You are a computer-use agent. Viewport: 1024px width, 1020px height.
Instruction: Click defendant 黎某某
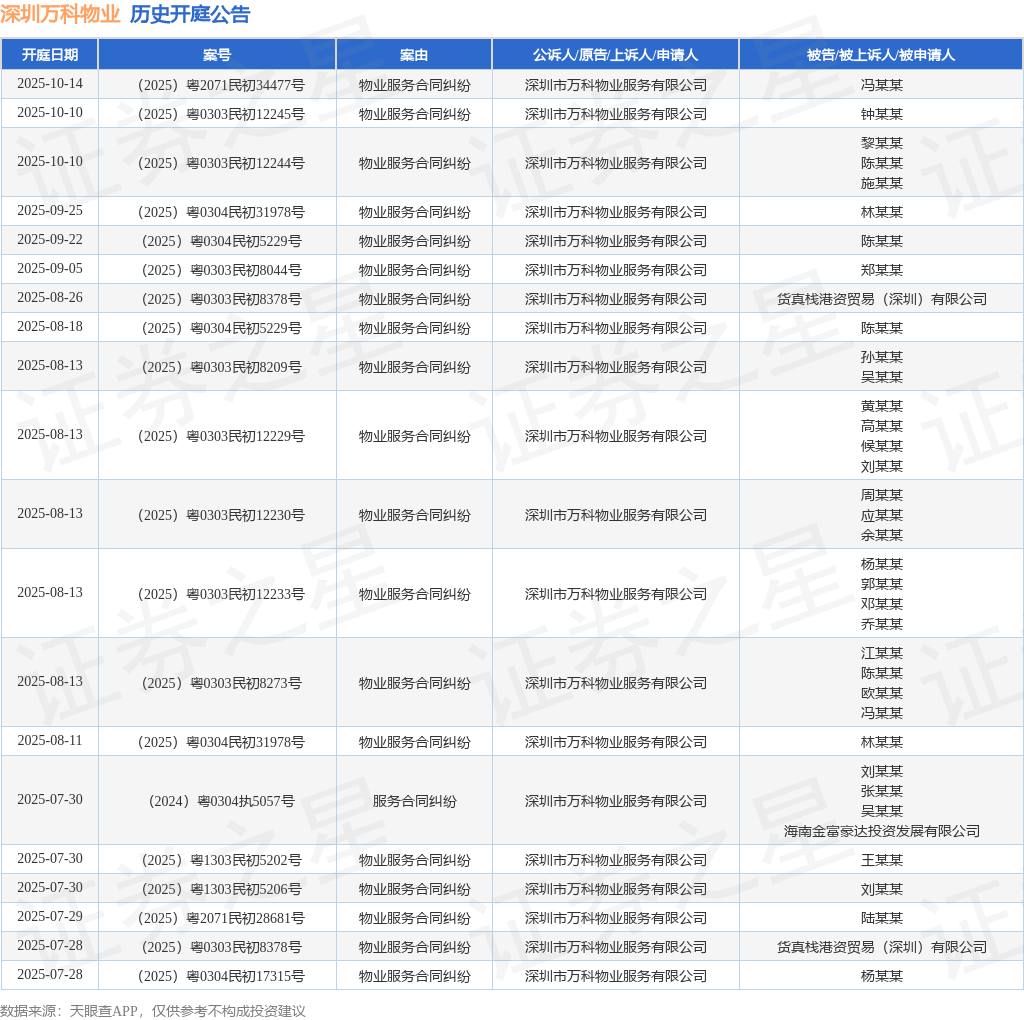point(882,143)
